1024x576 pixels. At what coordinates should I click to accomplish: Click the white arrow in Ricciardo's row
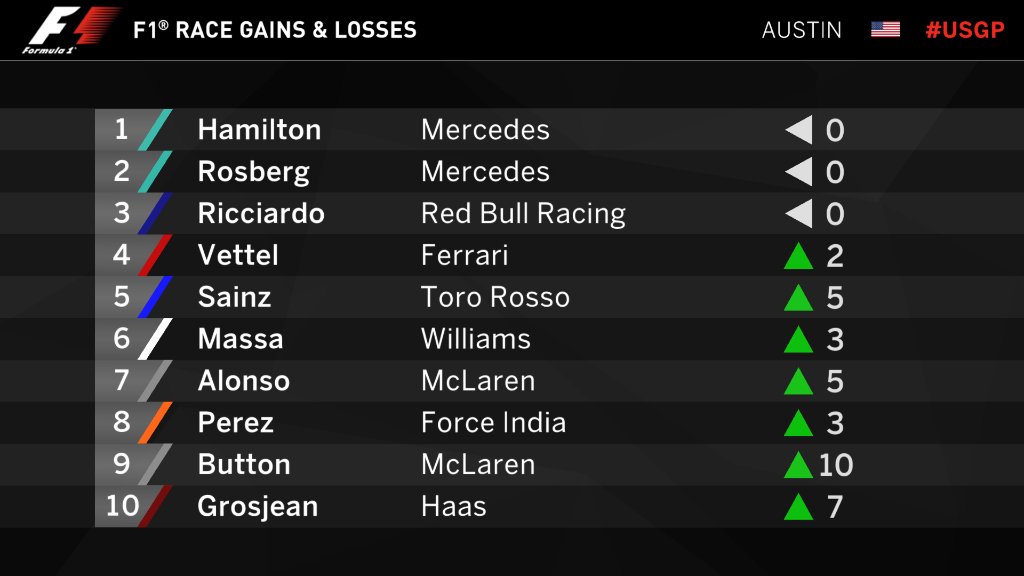[x=799, y=214]
